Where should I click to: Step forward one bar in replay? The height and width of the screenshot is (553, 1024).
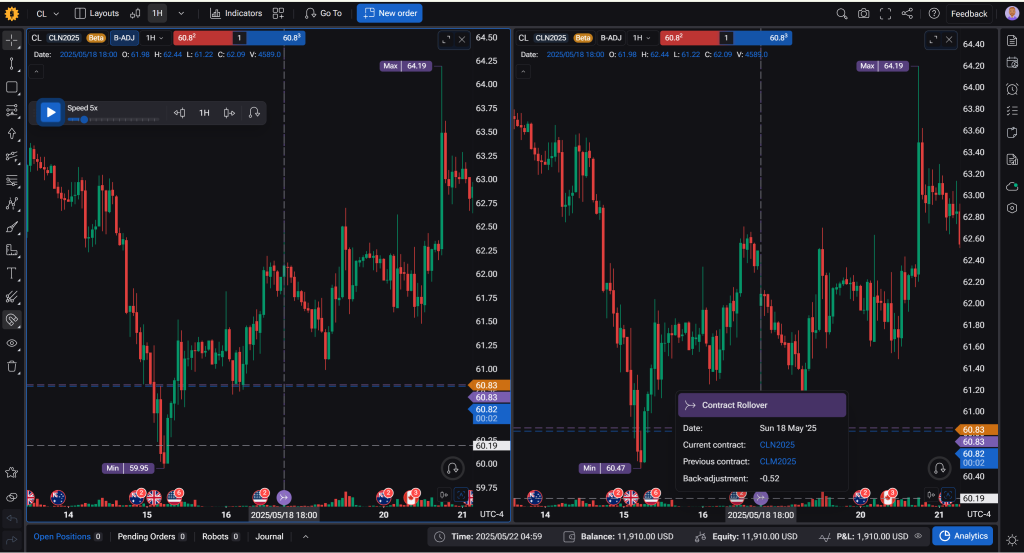click(229, 113)
